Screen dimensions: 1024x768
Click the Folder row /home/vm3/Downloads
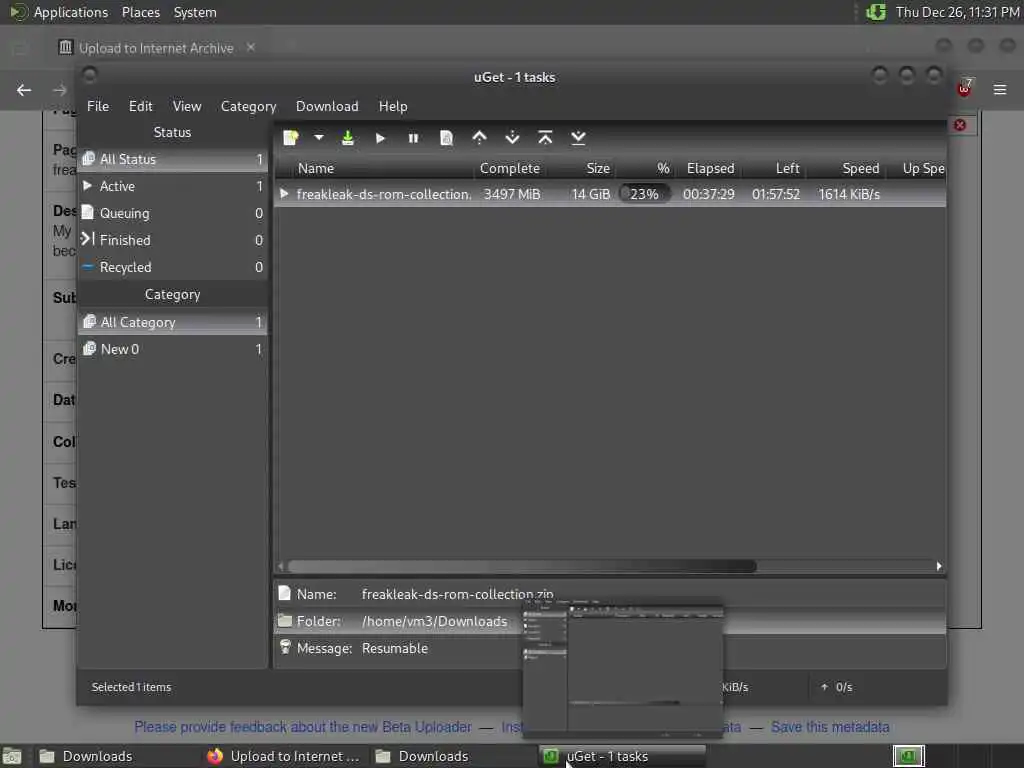(x=610, y=621)
